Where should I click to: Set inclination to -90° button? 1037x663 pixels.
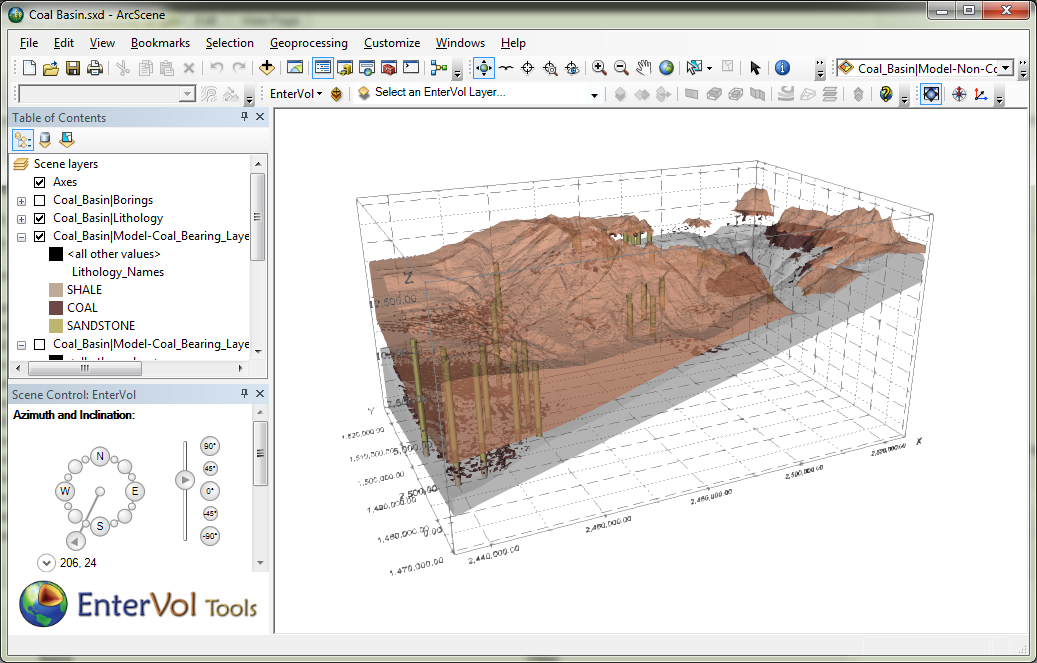[210, 536]
